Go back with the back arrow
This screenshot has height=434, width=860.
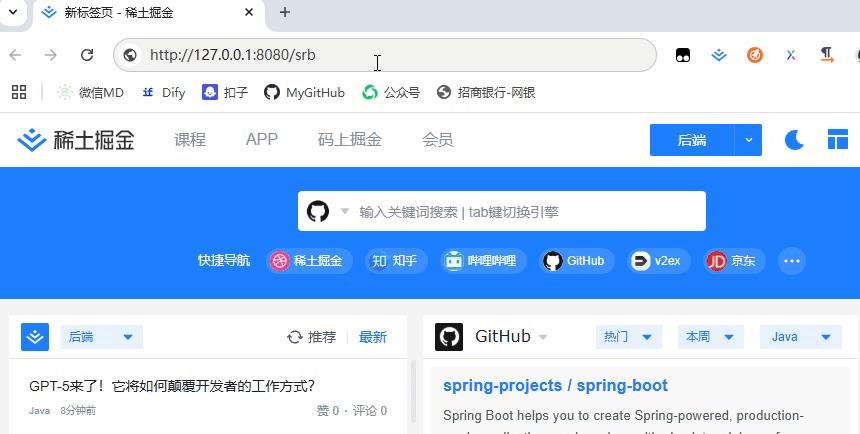click(x=15, y=55)
